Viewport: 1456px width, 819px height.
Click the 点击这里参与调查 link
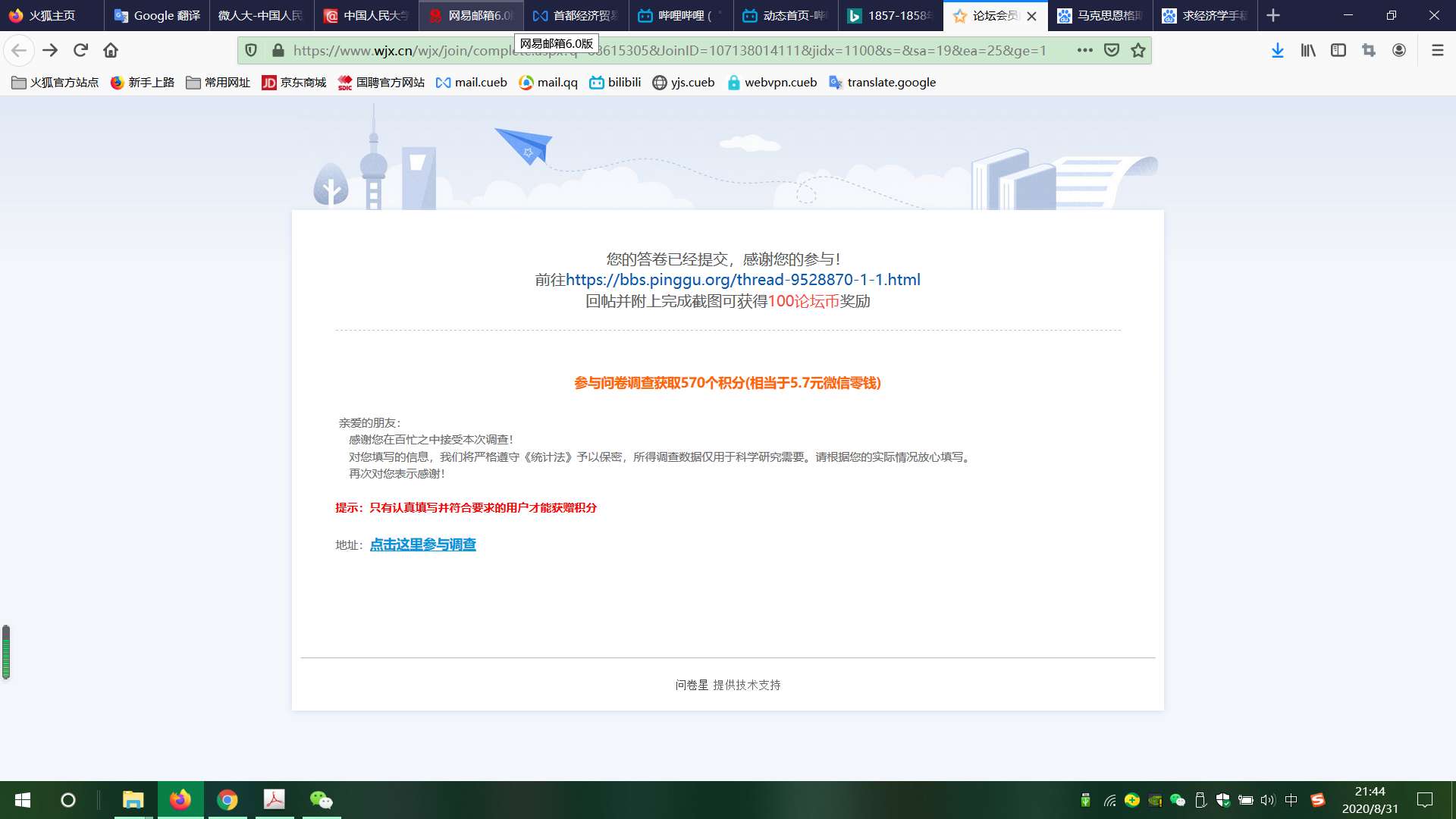[422, 544]
